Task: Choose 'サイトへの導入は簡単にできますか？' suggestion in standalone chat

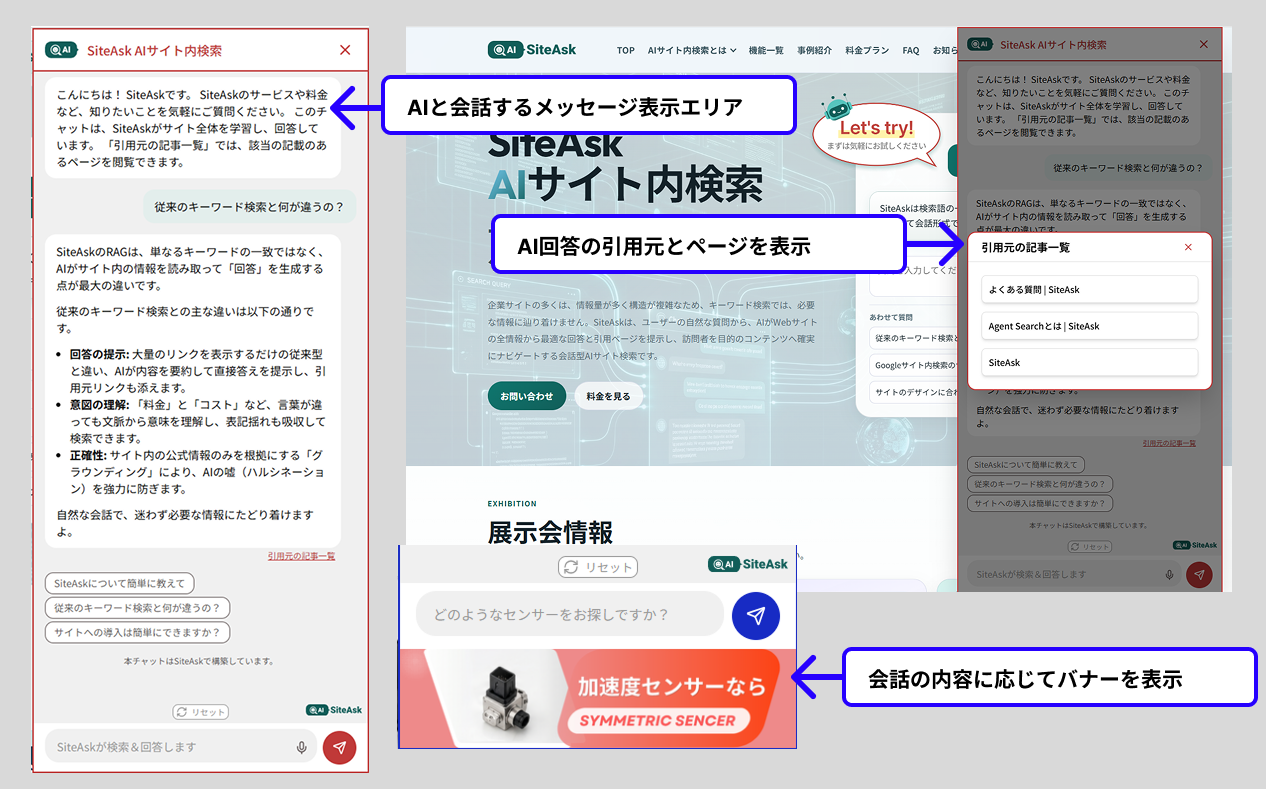Action: [x=138, y=632]
